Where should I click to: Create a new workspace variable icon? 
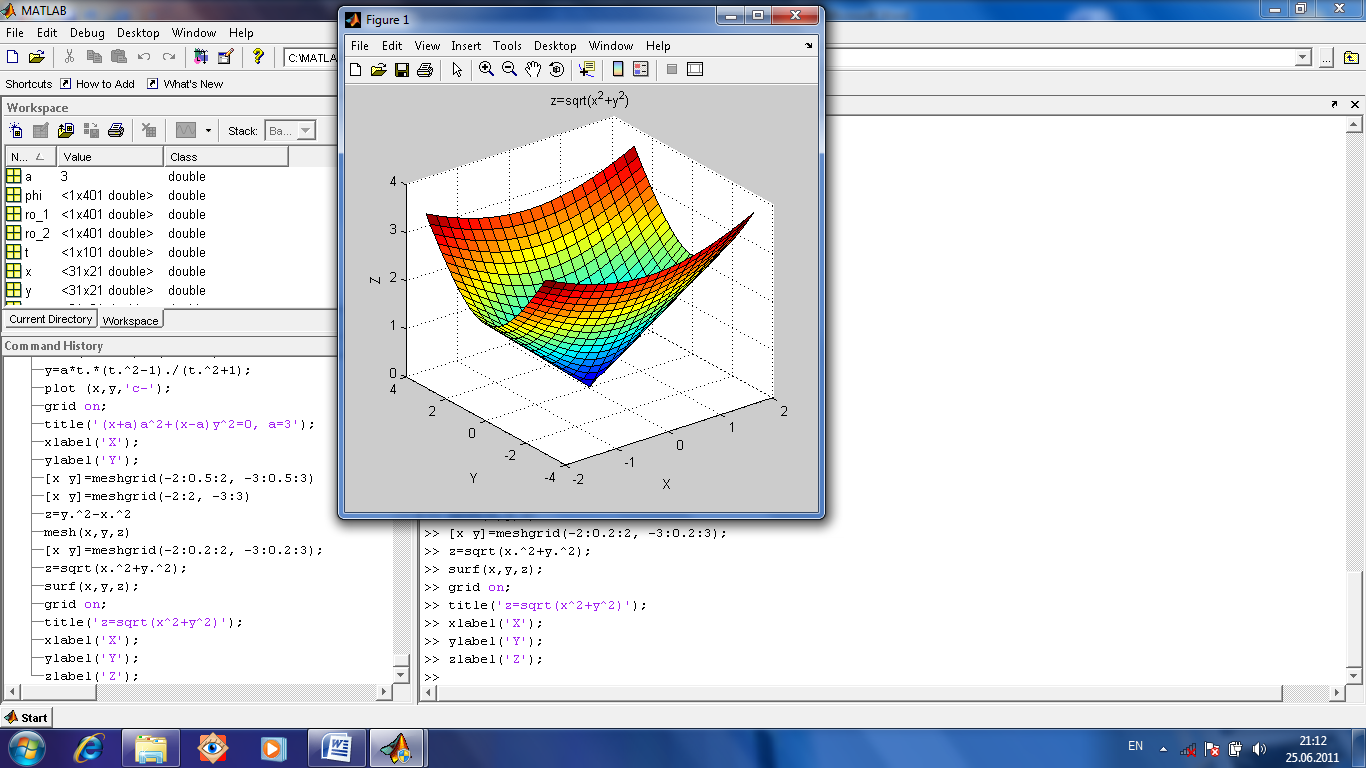point(16,130)
